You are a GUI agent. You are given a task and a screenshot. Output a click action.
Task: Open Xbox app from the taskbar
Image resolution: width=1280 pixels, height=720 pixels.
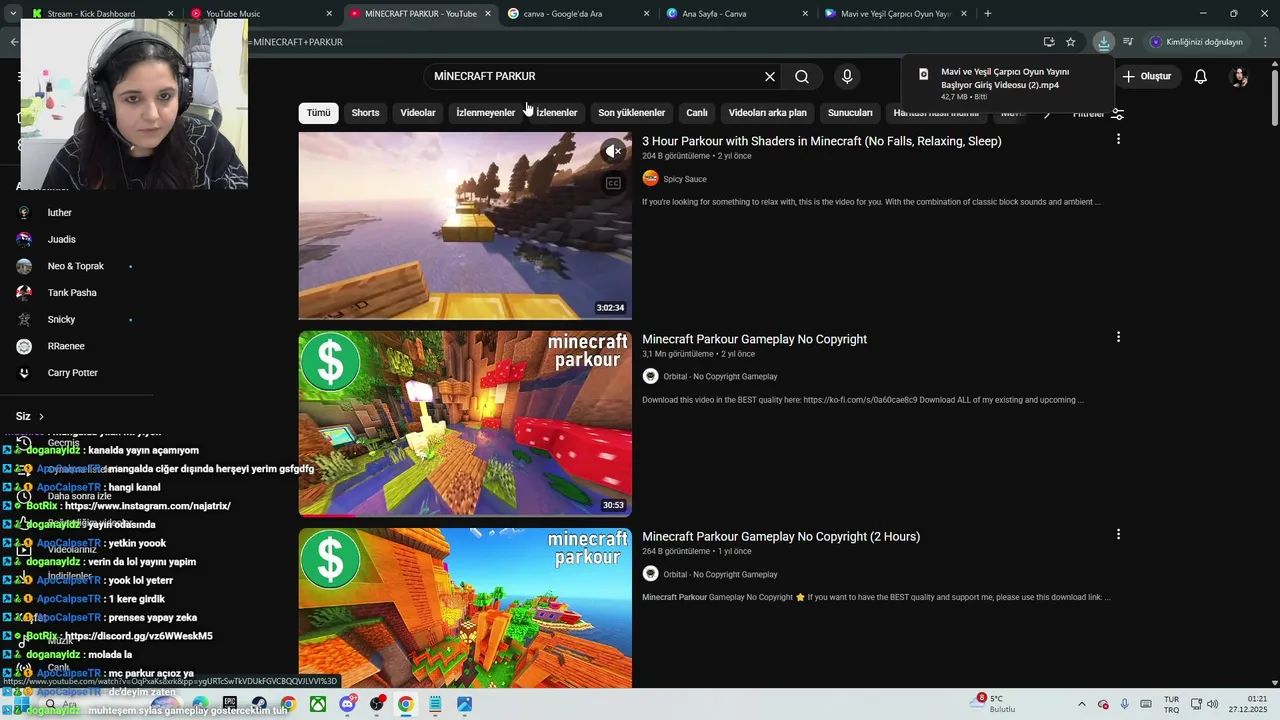pyautogui.click(x=317, y=704)
